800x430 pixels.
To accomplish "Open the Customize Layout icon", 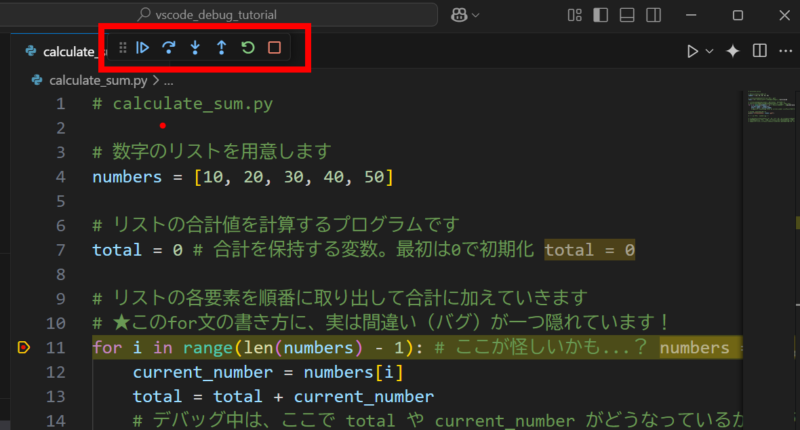I will (574, 15).
